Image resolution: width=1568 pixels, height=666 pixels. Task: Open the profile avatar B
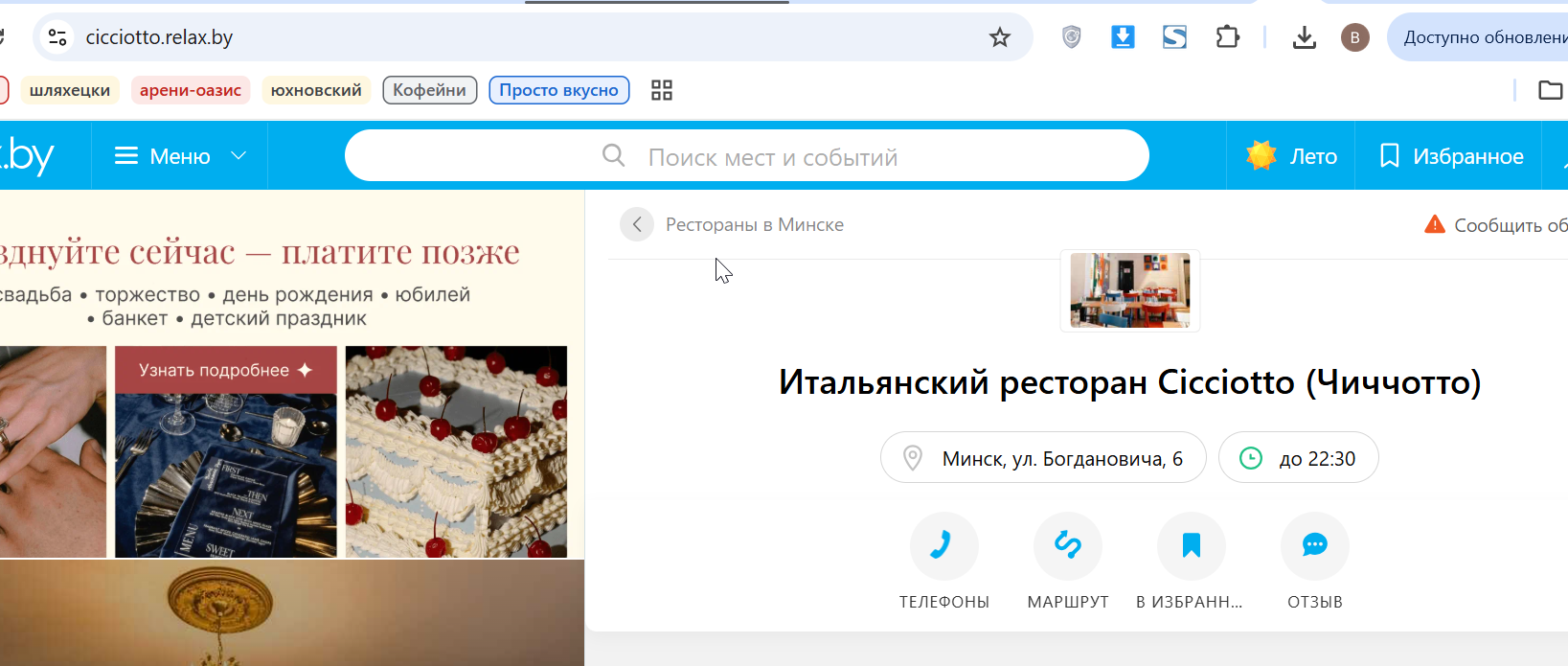click(x=1354, y=37)
